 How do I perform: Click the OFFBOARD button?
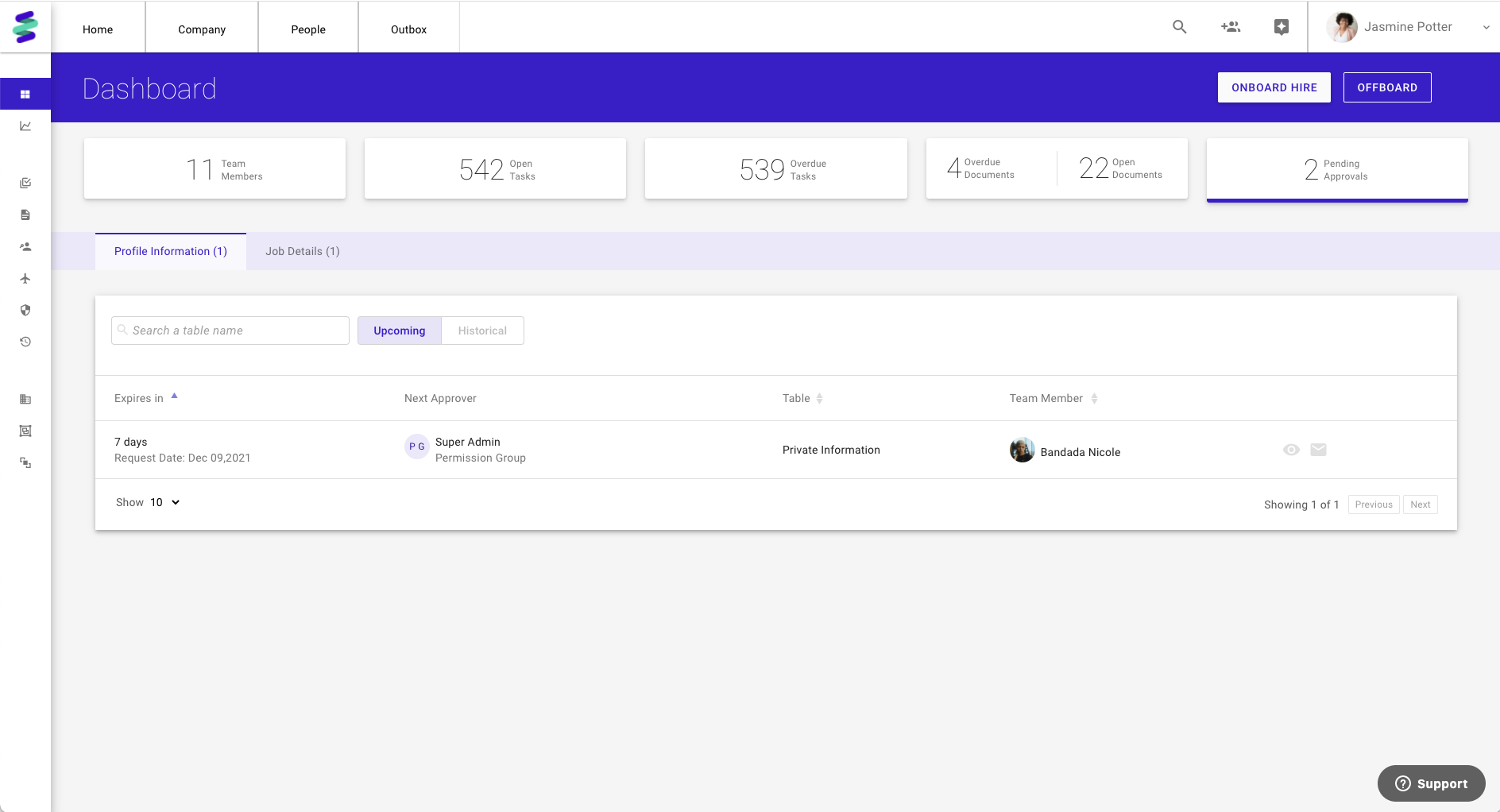1386,87
